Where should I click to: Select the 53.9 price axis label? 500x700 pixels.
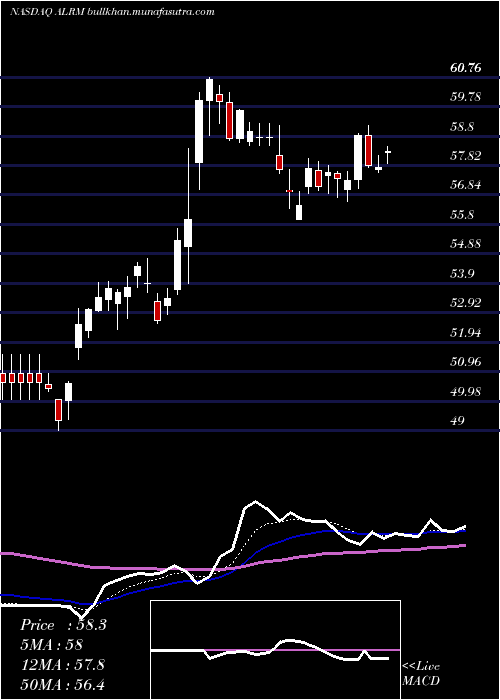[x=462, y=274]
